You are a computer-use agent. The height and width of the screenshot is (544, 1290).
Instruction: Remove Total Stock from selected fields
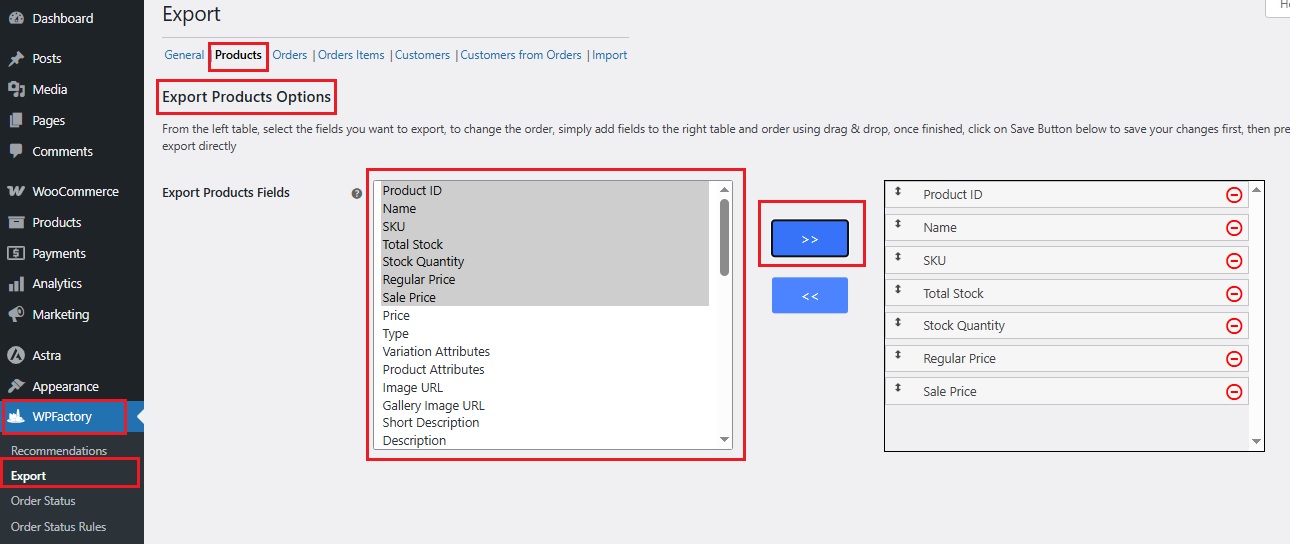coord(1234,294)
